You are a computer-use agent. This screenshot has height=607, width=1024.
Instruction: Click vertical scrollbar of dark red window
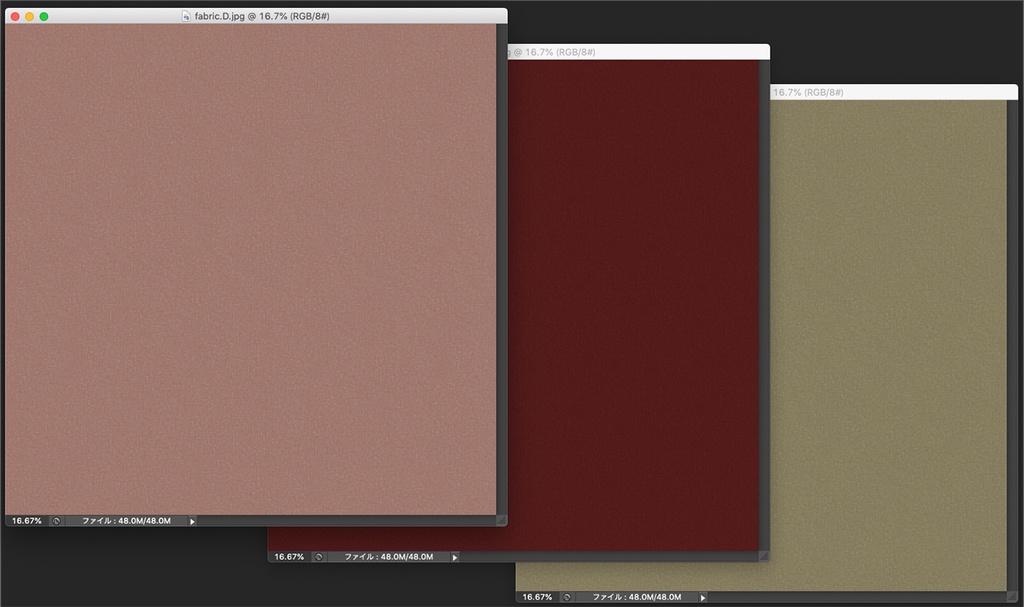764,305
